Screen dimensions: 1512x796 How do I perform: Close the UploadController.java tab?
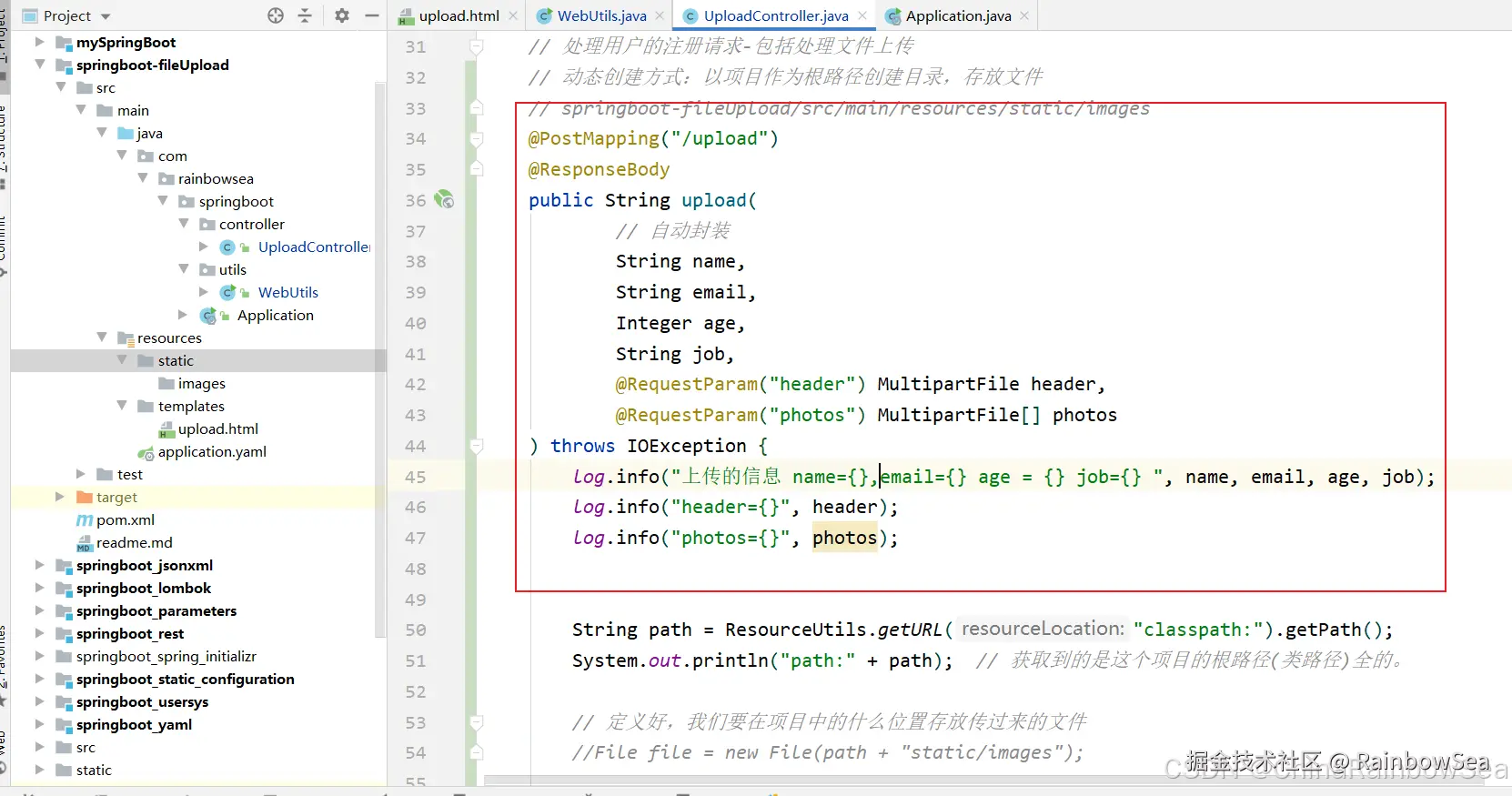pos(862,15)
